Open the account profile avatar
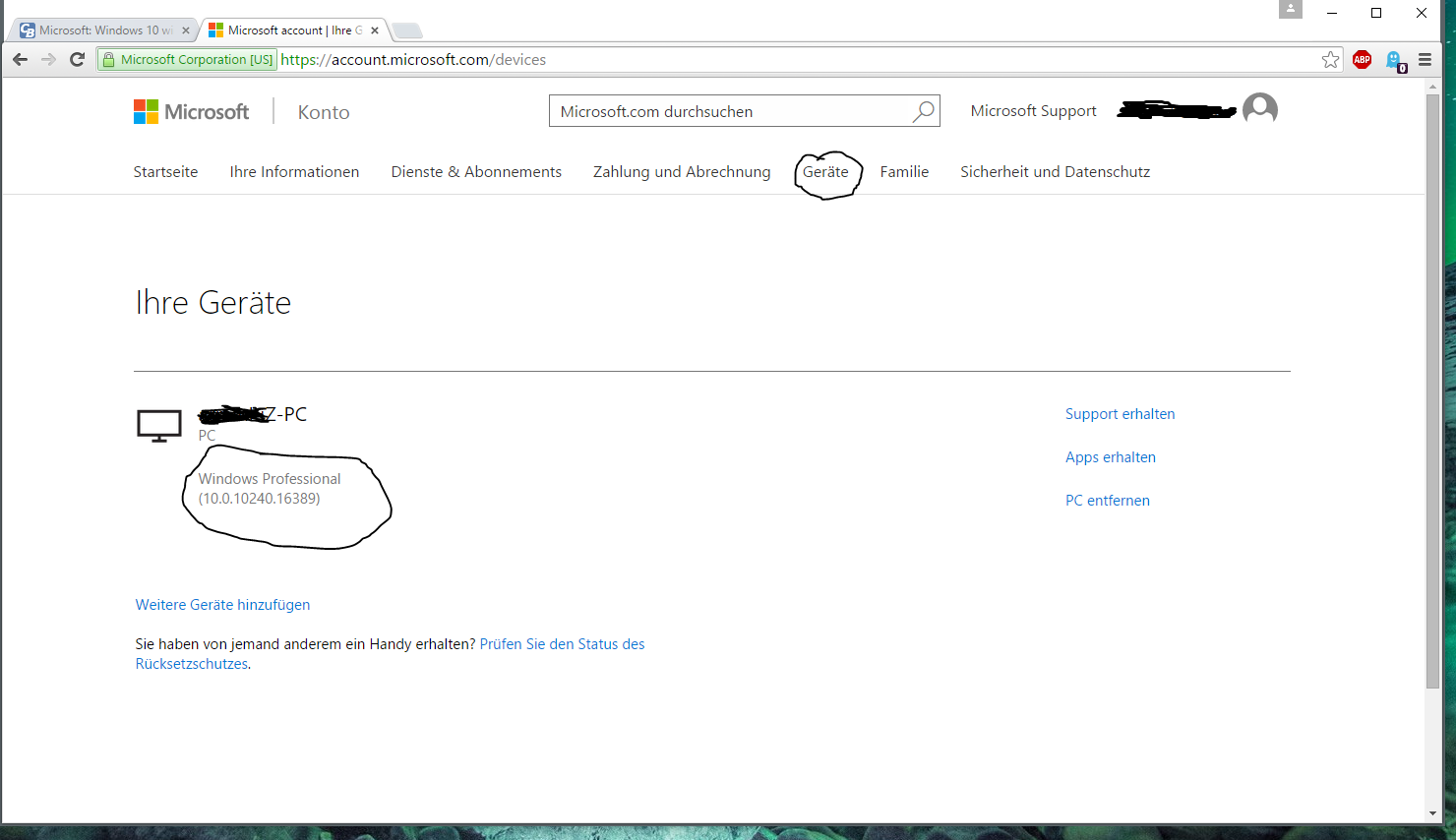The image size is (1456, 840). coord(1260,110)
